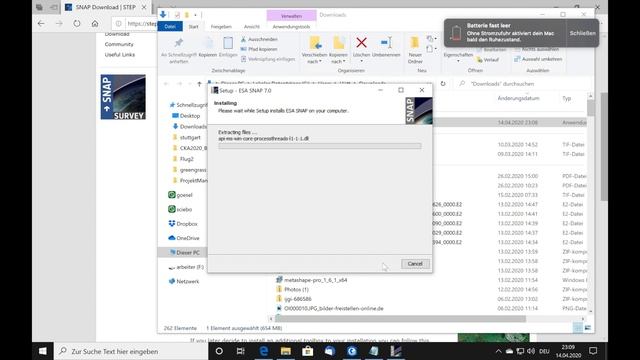Viewport: 640px width, 360px height.
Task: Open the Community link in browser
Action: point(119,44)
